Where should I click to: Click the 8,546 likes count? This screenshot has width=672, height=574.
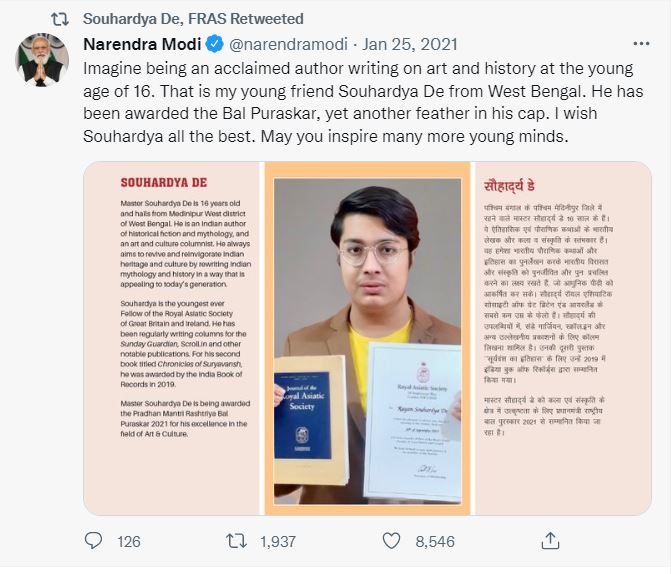[435, 541]
